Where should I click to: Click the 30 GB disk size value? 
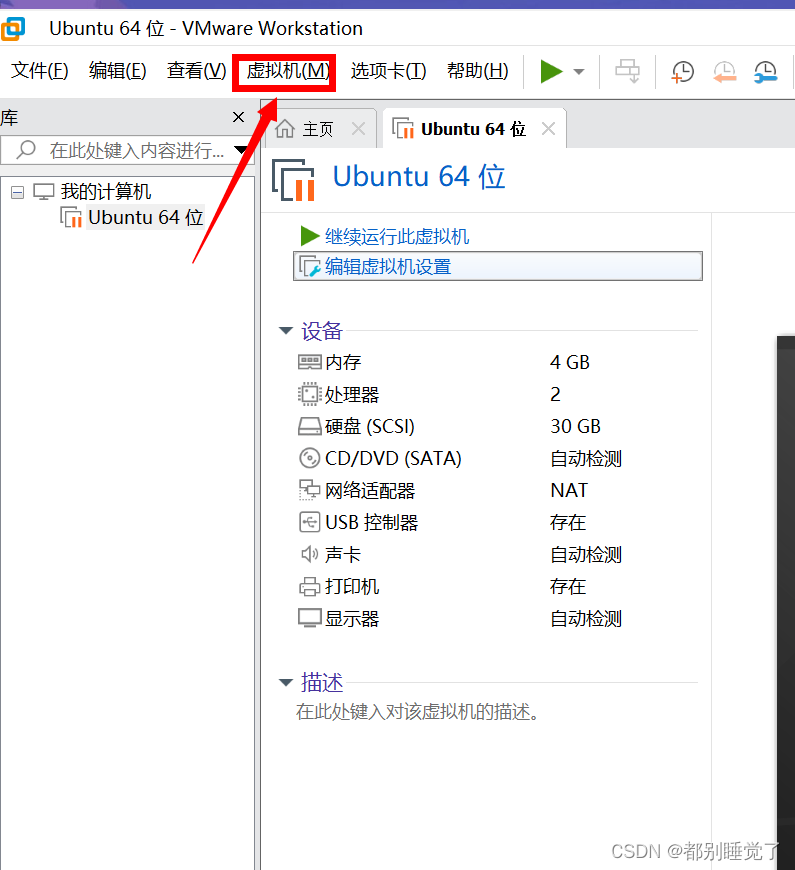tap(575, 426)
